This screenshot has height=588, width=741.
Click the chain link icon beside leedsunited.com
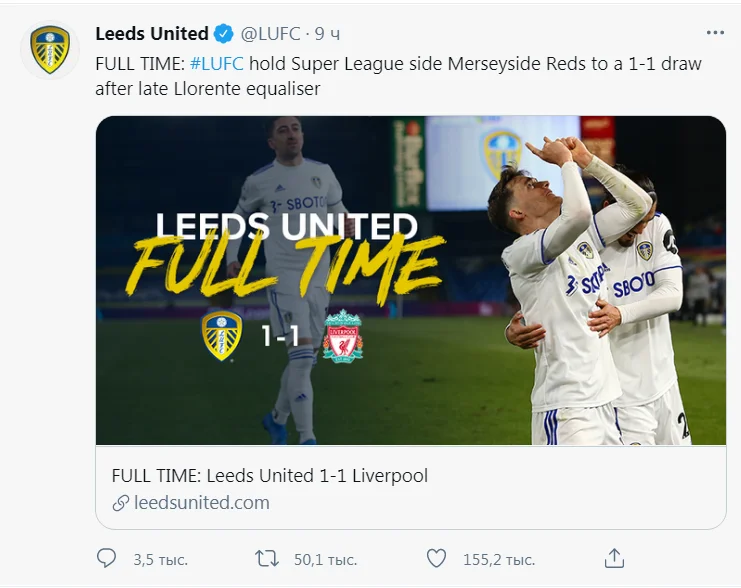(121, 503)
